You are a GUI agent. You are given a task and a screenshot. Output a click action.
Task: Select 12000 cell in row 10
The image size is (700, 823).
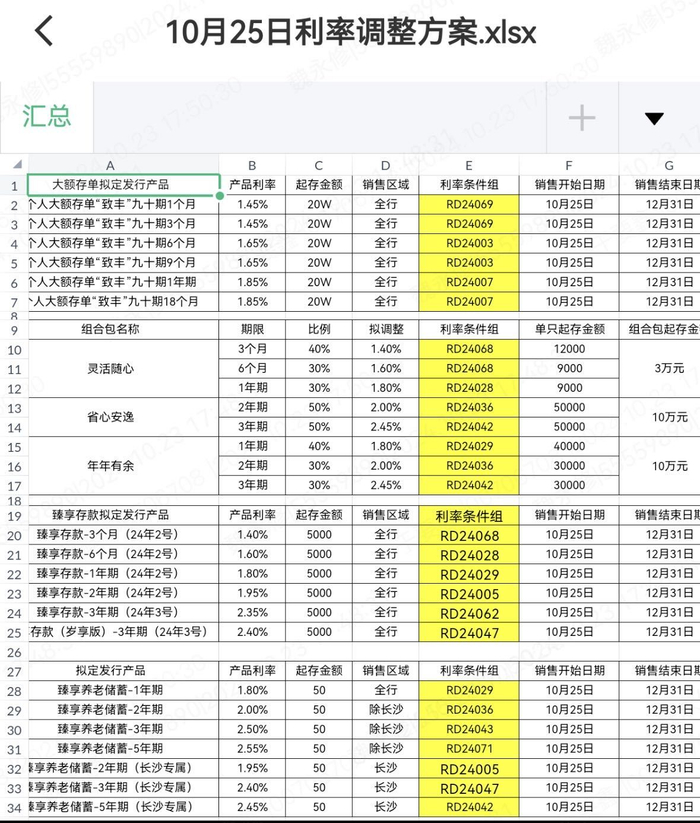pos(569,349)
